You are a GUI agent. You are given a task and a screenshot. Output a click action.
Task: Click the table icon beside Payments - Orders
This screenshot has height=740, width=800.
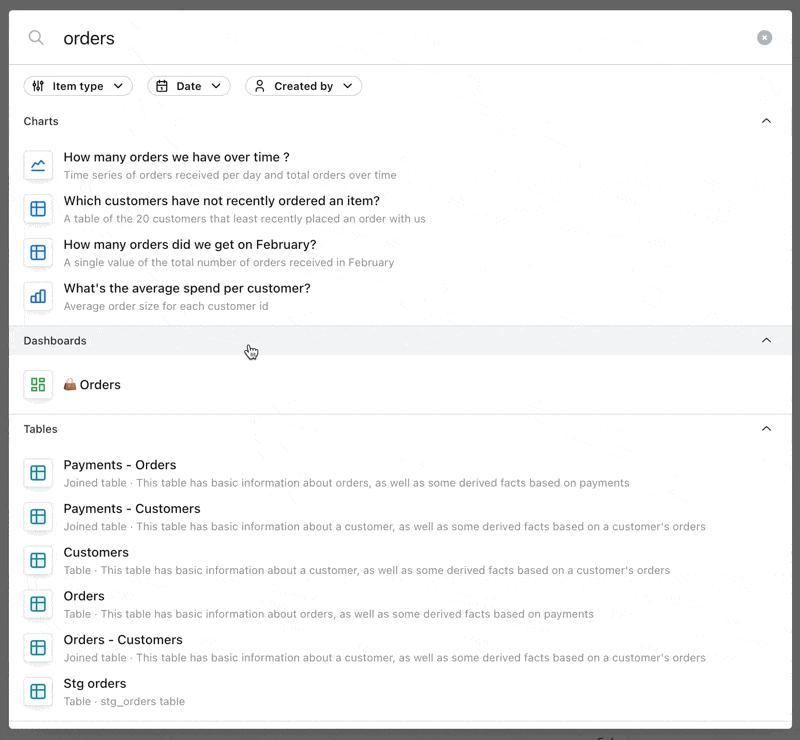(x=38, y=473)
